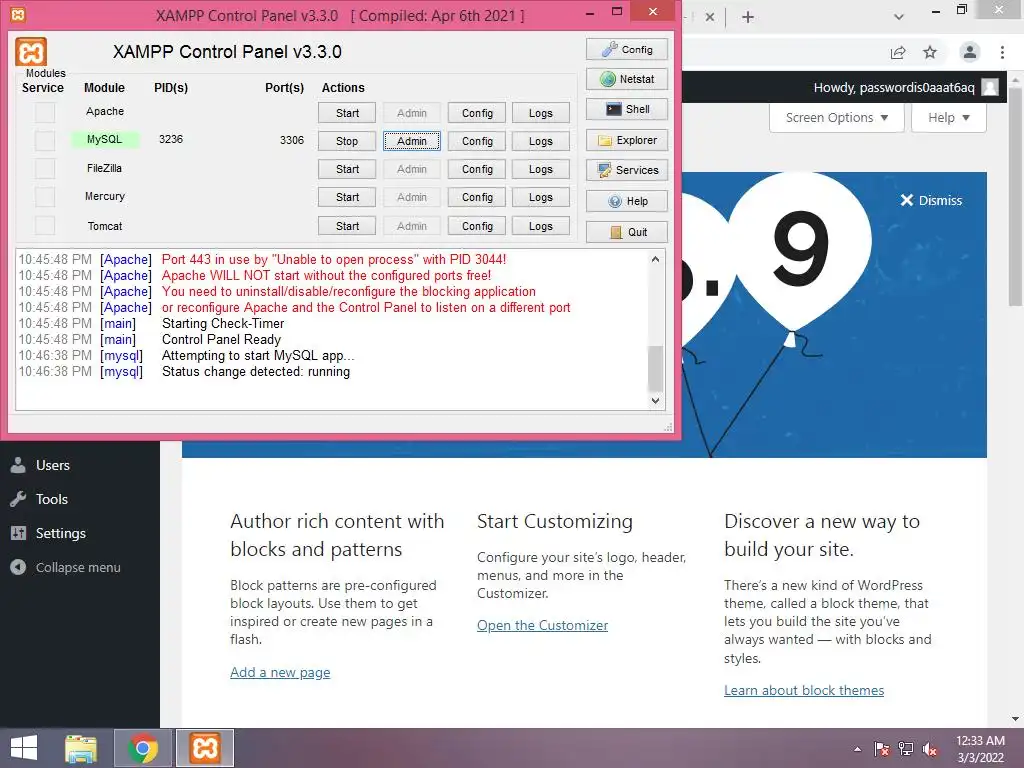1024x768 pixels.
Task: Toggle the Tomcat service checkbox
Action: point(45,225)
